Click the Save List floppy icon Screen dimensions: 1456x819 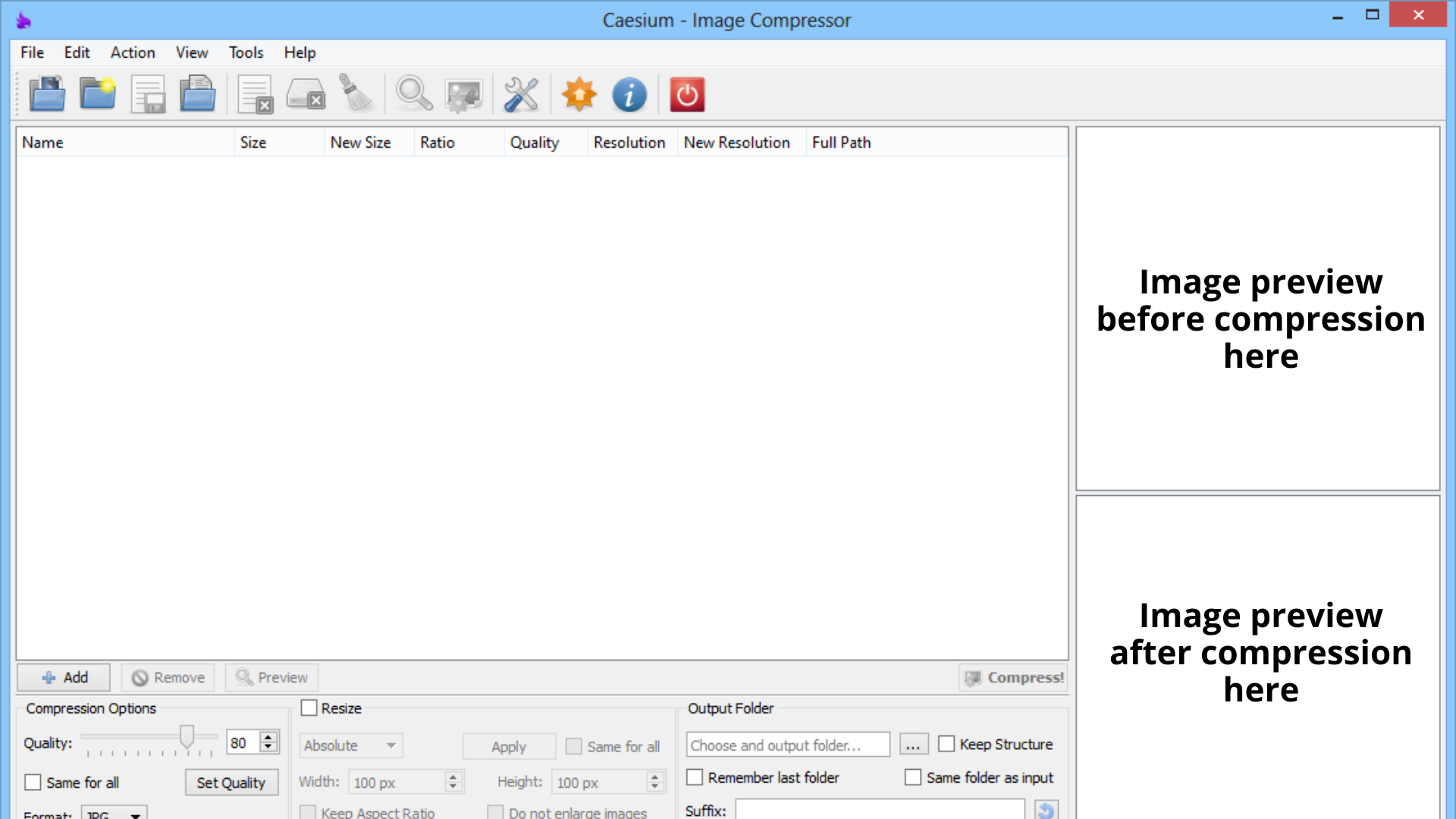tap(148, 95)
